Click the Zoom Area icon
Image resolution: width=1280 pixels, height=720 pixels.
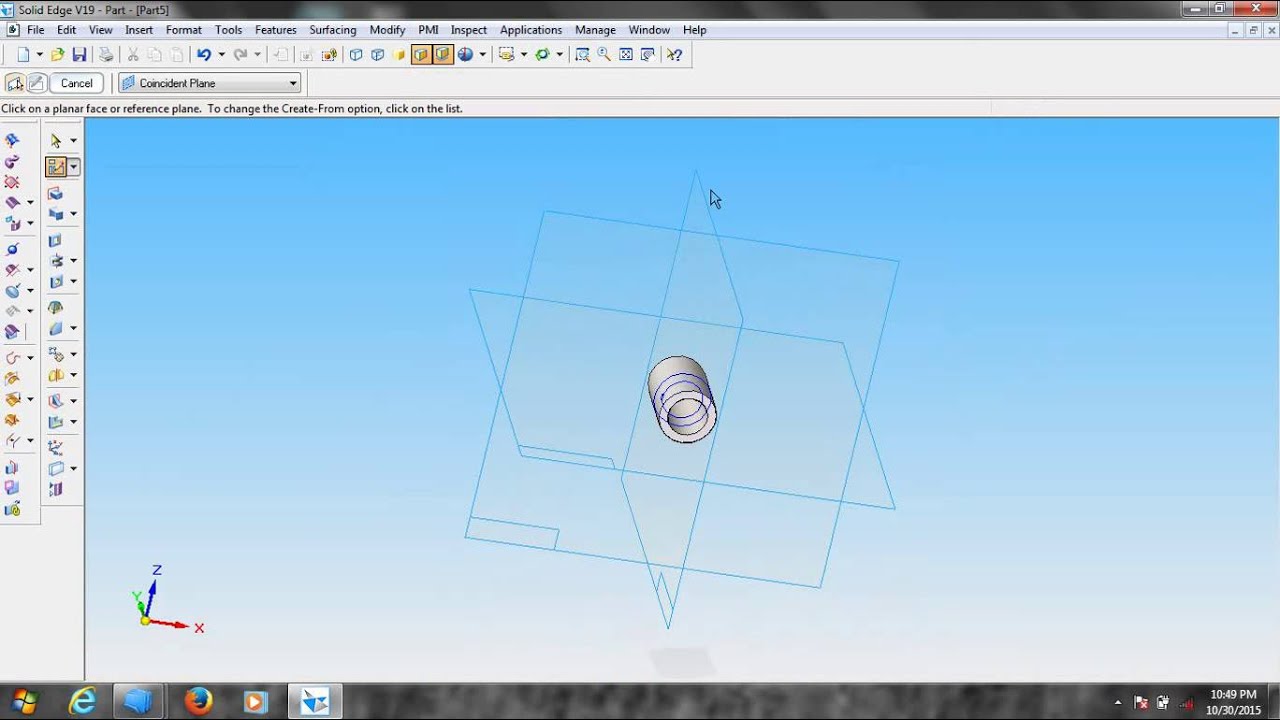point(583,55)
